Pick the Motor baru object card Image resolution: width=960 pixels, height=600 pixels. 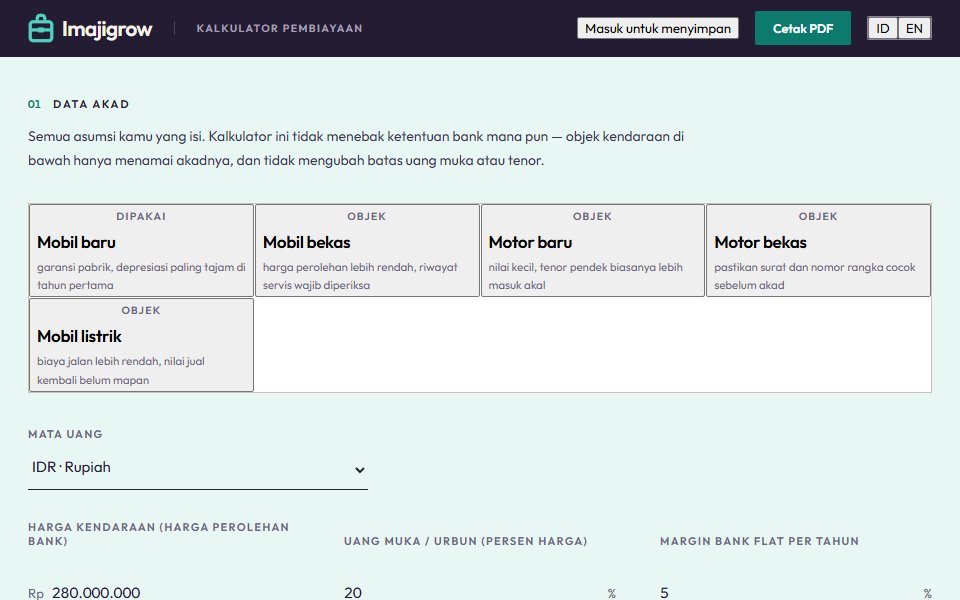tap(593, 250)
